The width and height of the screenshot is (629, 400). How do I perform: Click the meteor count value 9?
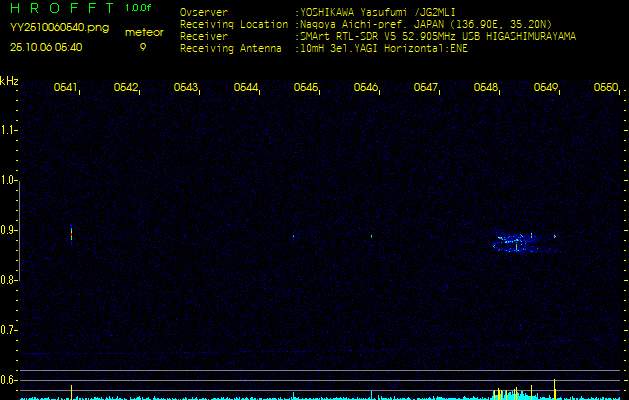click(143, 47)
